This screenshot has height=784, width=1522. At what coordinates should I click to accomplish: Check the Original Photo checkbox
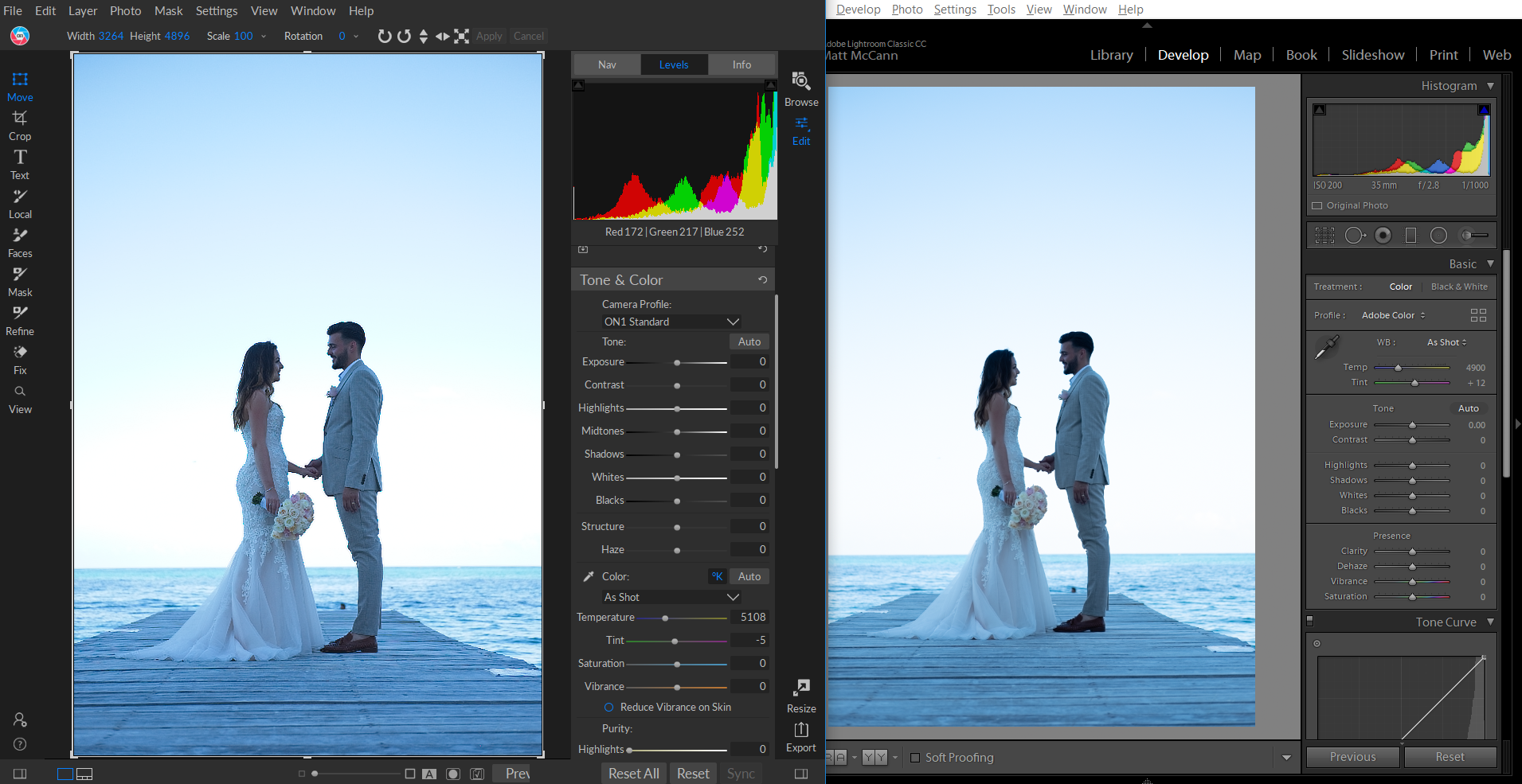pos(1317,205)
